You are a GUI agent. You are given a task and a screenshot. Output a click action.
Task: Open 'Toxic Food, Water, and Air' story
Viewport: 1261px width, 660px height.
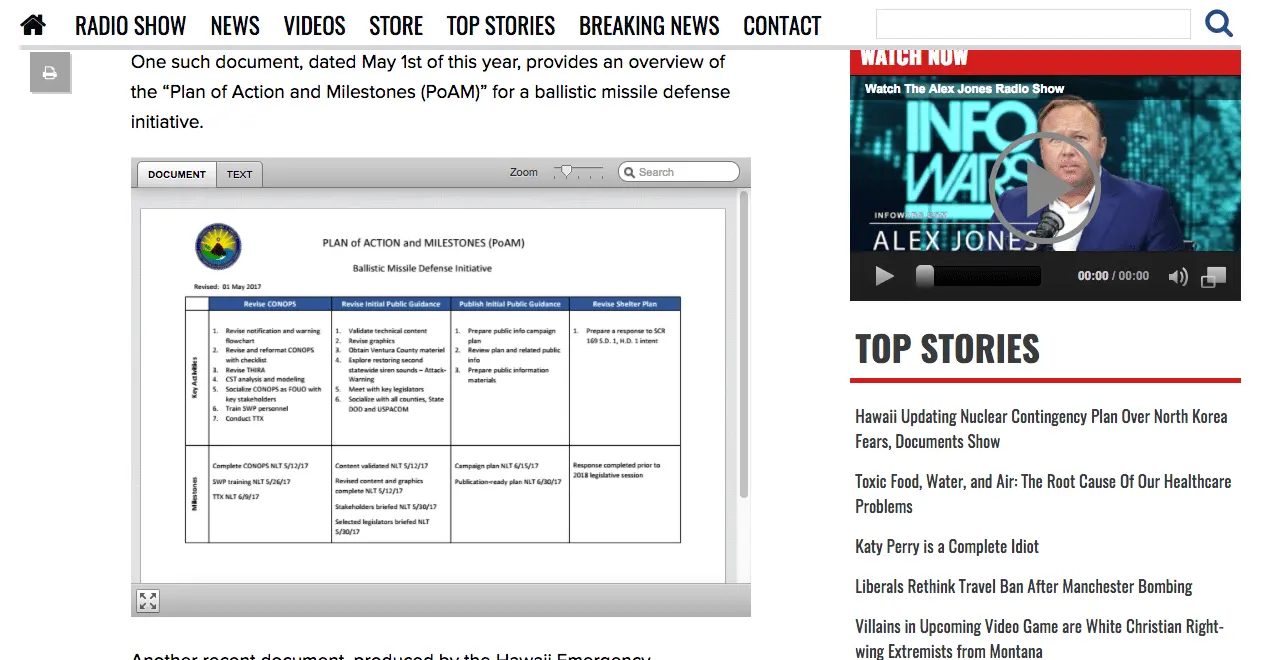click(1043, 494)
